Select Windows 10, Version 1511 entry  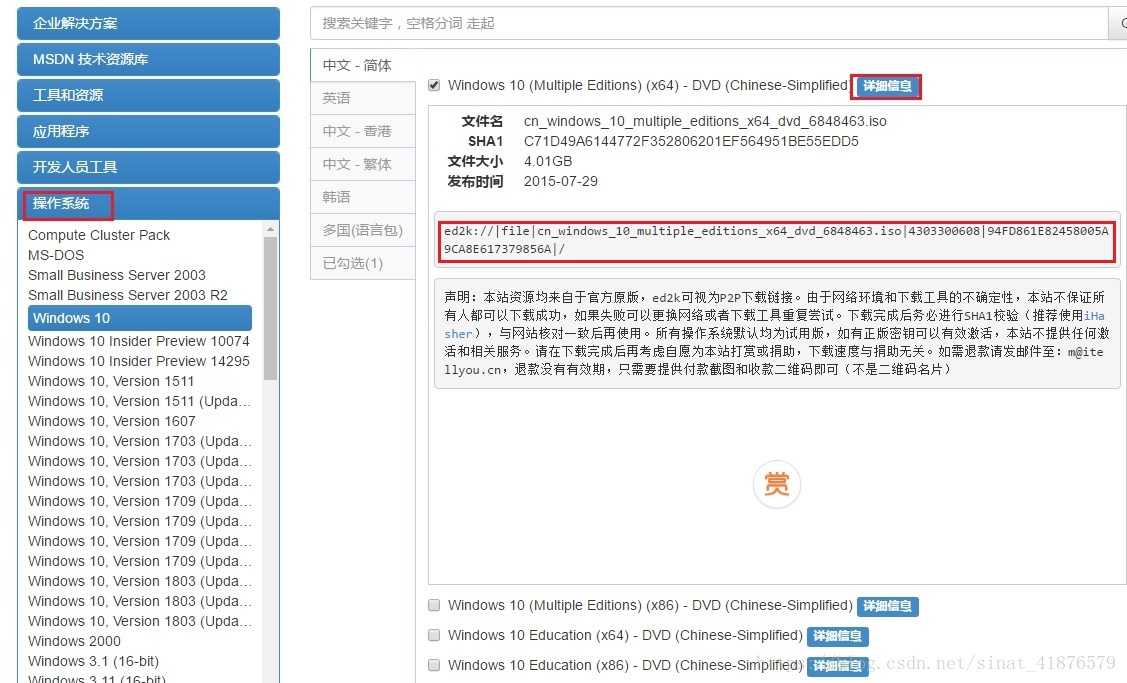[111, 381]
